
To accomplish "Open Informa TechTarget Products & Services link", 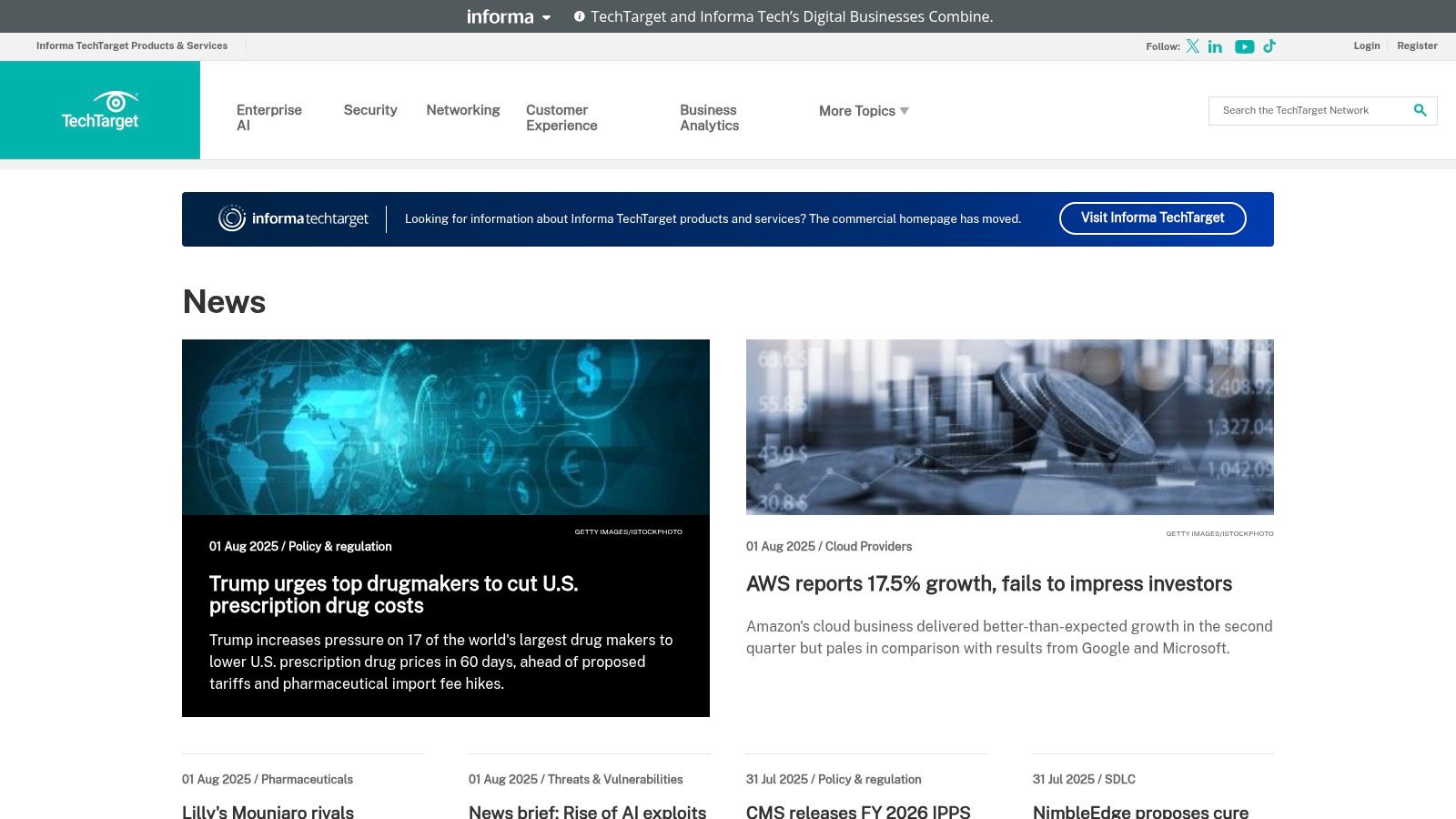I will (x=132, y=45).
